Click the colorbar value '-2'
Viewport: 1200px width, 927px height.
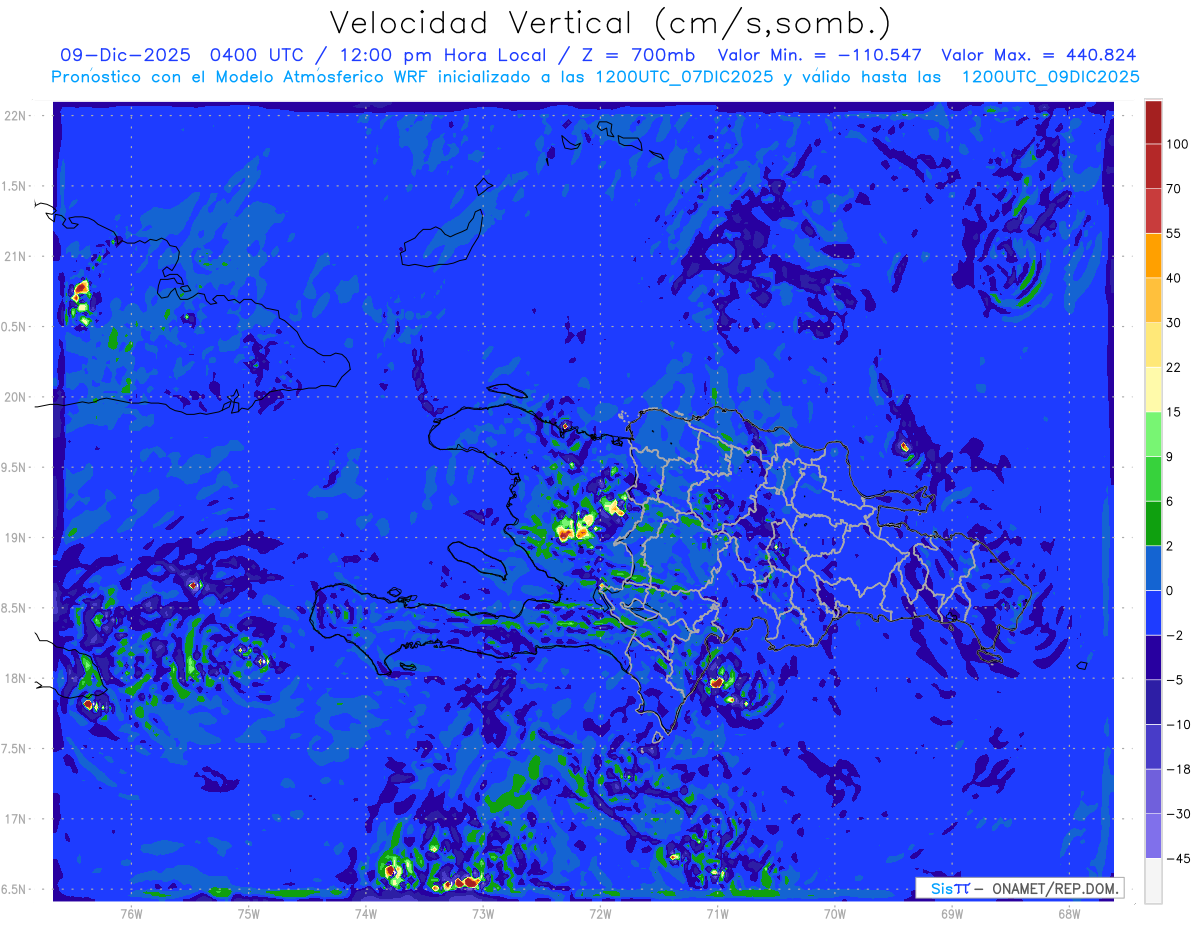1174,635
